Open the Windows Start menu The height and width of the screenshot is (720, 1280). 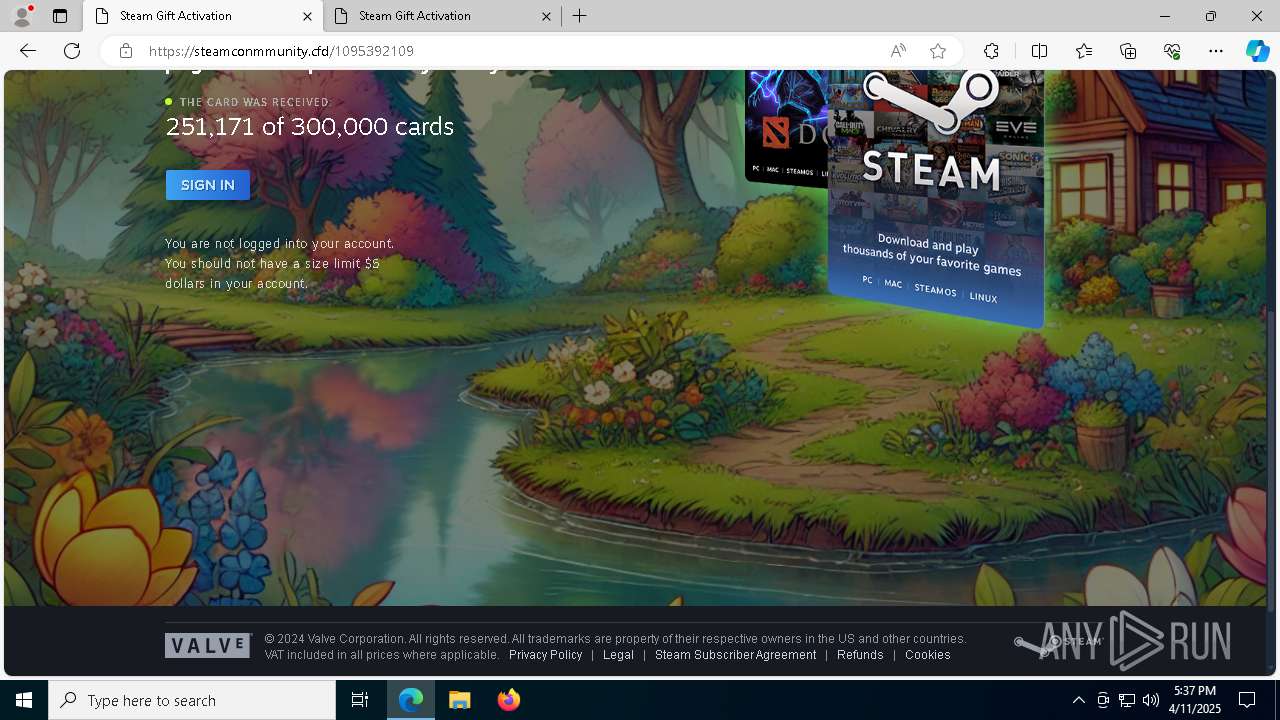(x=24, y=700)
